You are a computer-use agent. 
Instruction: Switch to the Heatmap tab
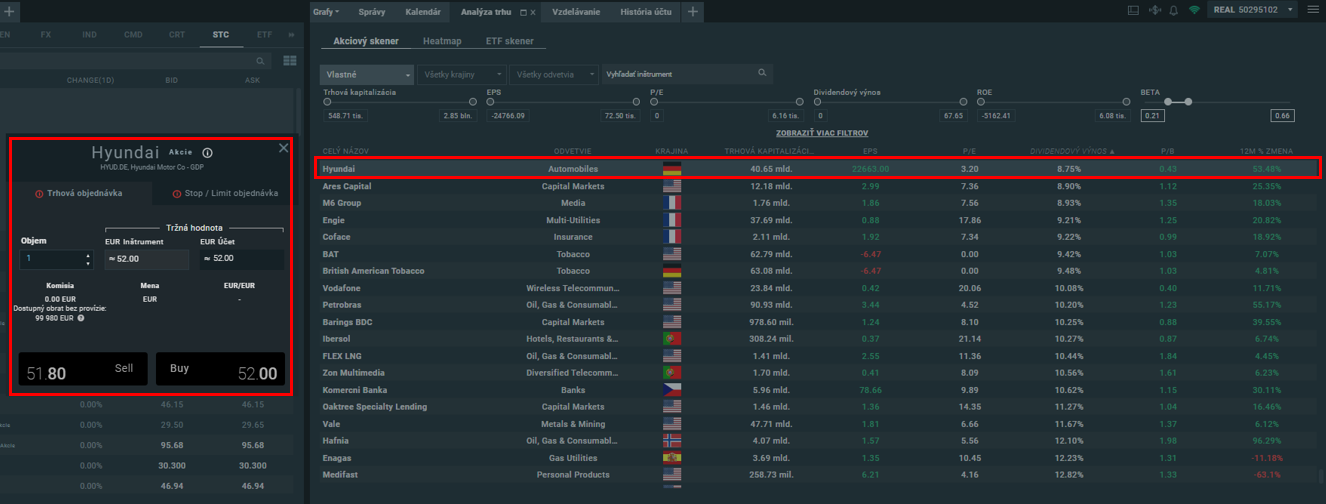pos(442,42)
